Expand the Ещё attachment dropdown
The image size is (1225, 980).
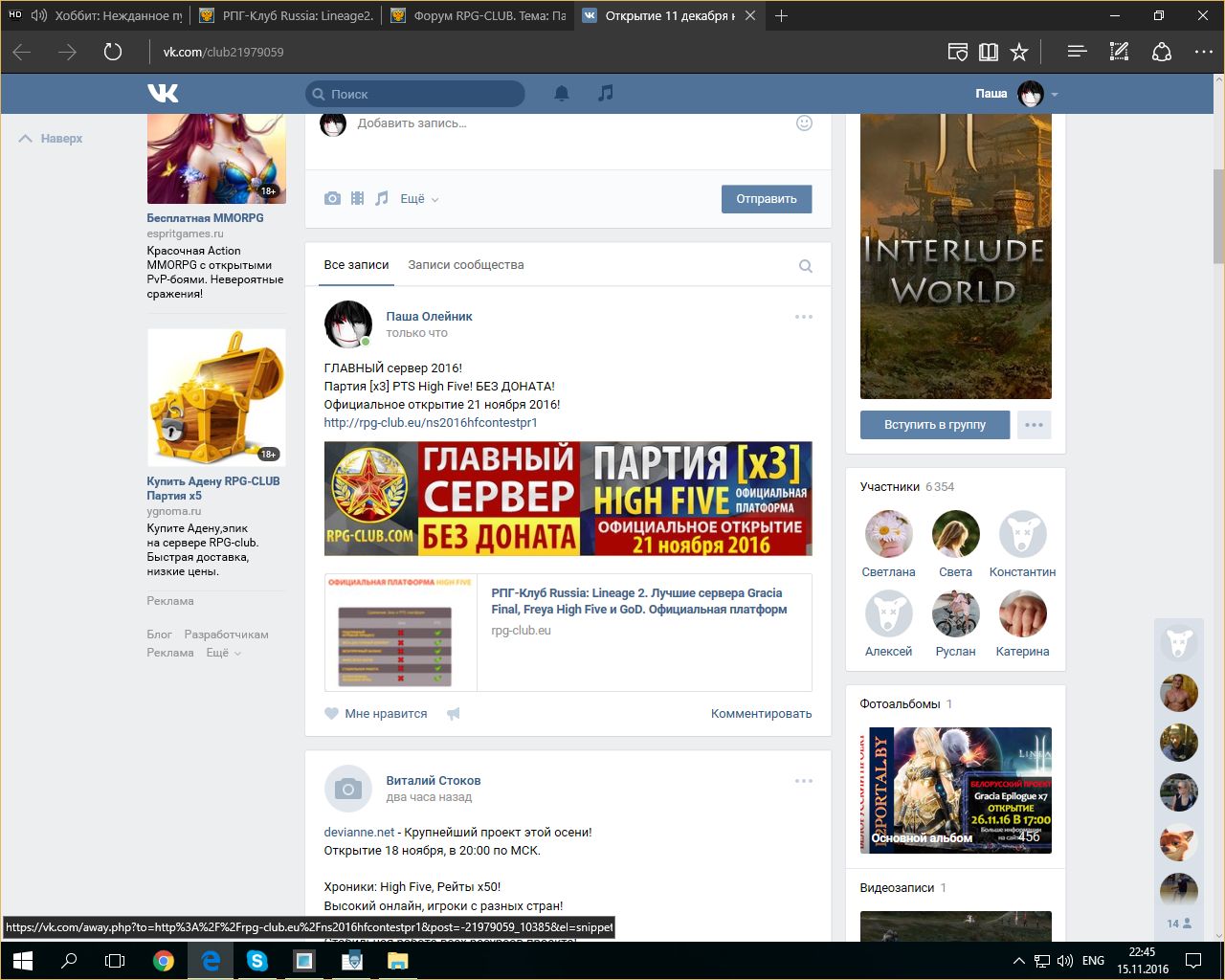tap(419, 198)
